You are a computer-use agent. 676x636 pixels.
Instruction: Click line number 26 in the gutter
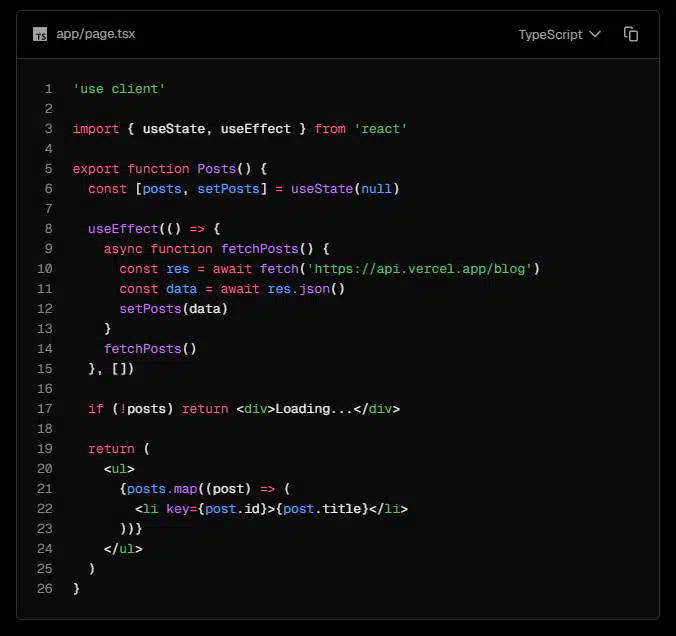[45, 589]
